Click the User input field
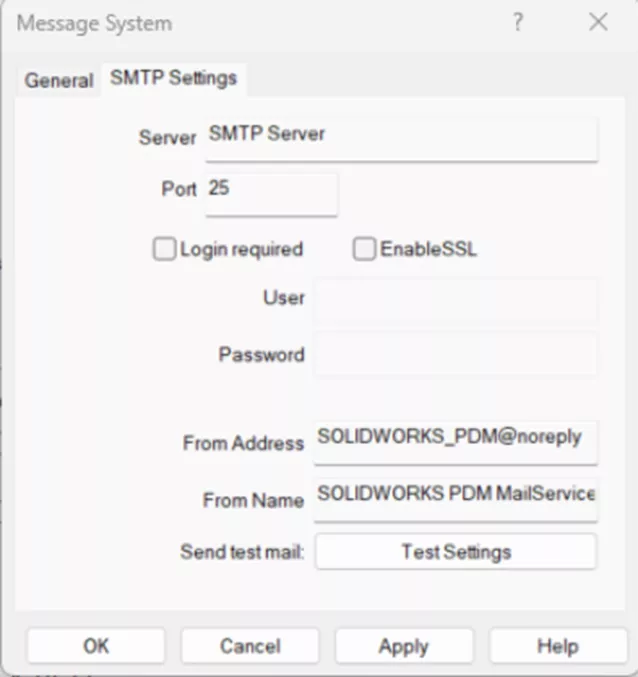The image size is (638, 677). coord(455,301)
